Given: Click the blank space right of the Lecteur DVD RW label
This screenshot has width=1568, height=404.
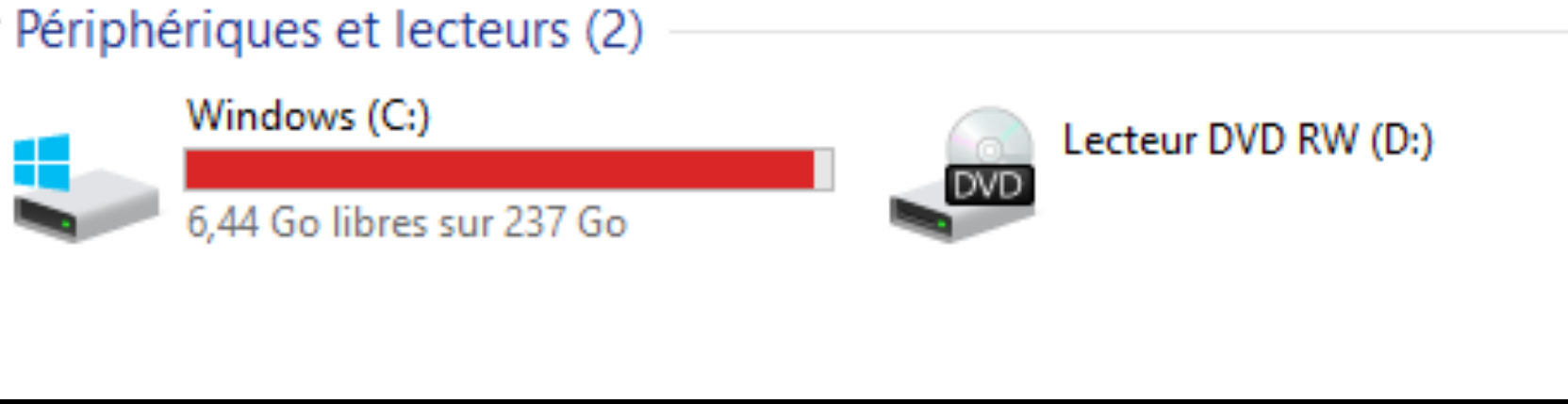Looking at the screenshot, I should [x=1499, y=141].
